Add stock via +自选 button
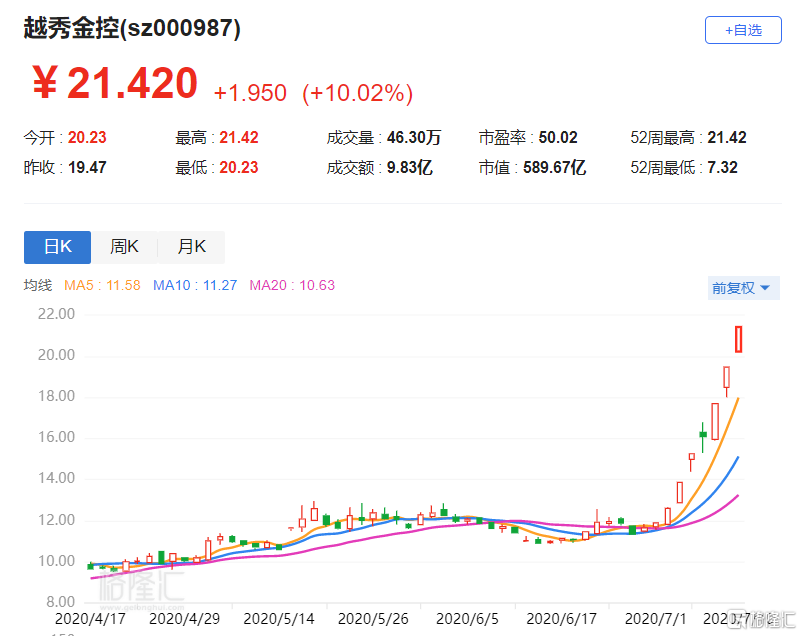The height and width of the screenshot is (636, 802). [743, 30]
